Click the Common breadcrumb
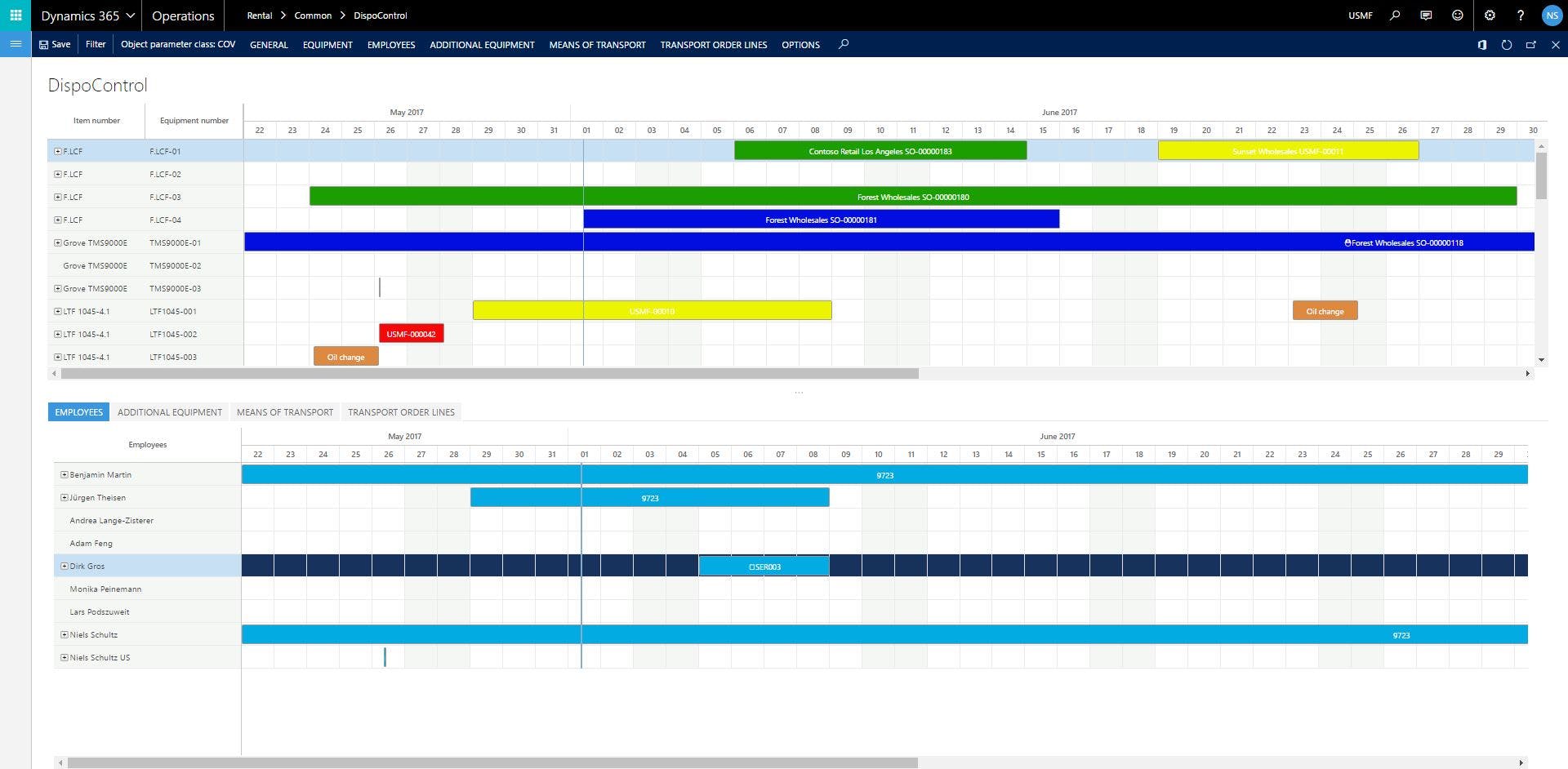The image size is (1568, 769). (313, 16)
